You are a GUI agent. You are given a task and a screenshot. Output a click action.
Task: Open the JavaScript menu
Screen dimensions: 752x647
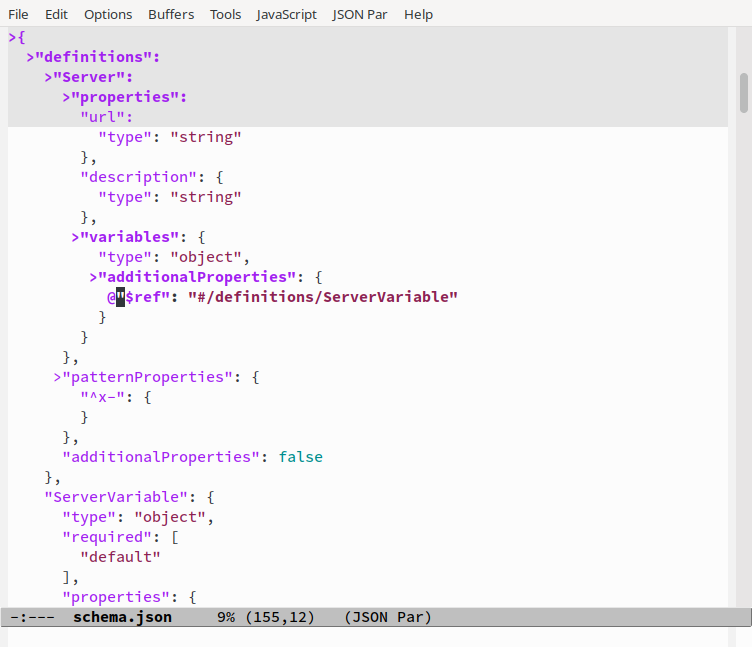(x=286, y=14)
